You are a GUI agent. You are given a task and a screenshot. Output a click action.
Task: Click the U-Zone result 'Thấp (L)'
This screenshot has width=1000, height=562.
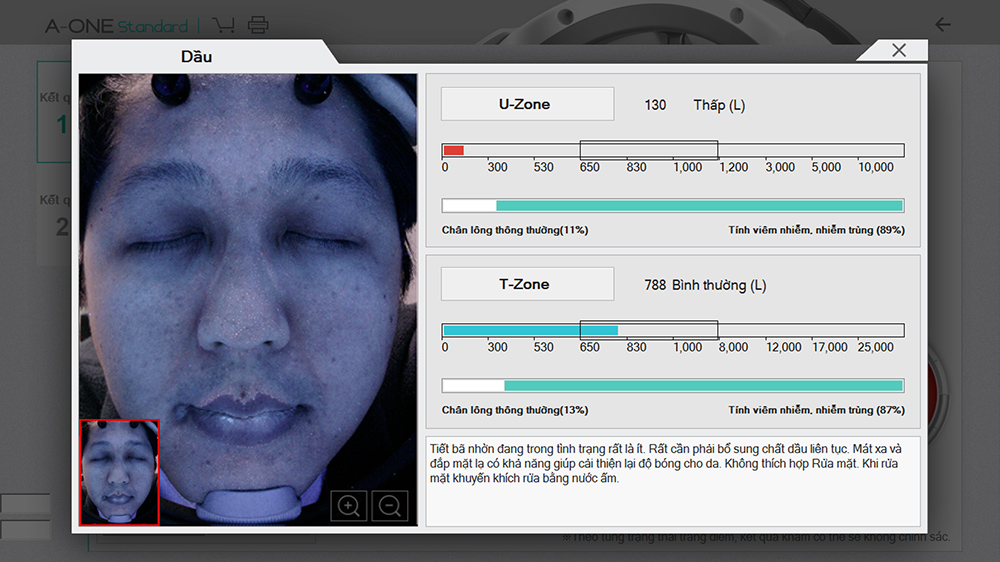719,105
